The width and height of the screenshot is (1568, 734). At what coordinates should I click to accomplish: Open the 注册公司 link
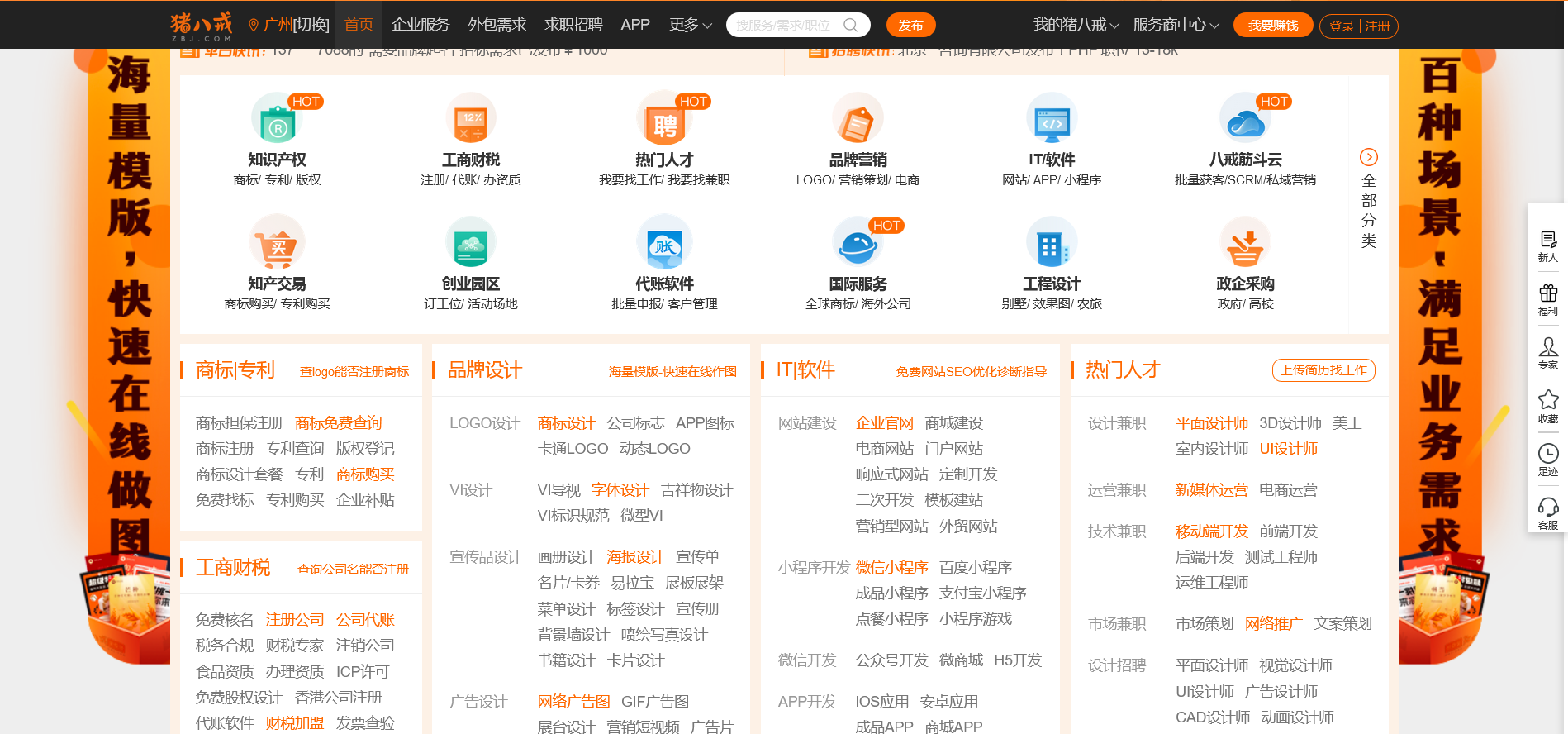click(295, 620)
